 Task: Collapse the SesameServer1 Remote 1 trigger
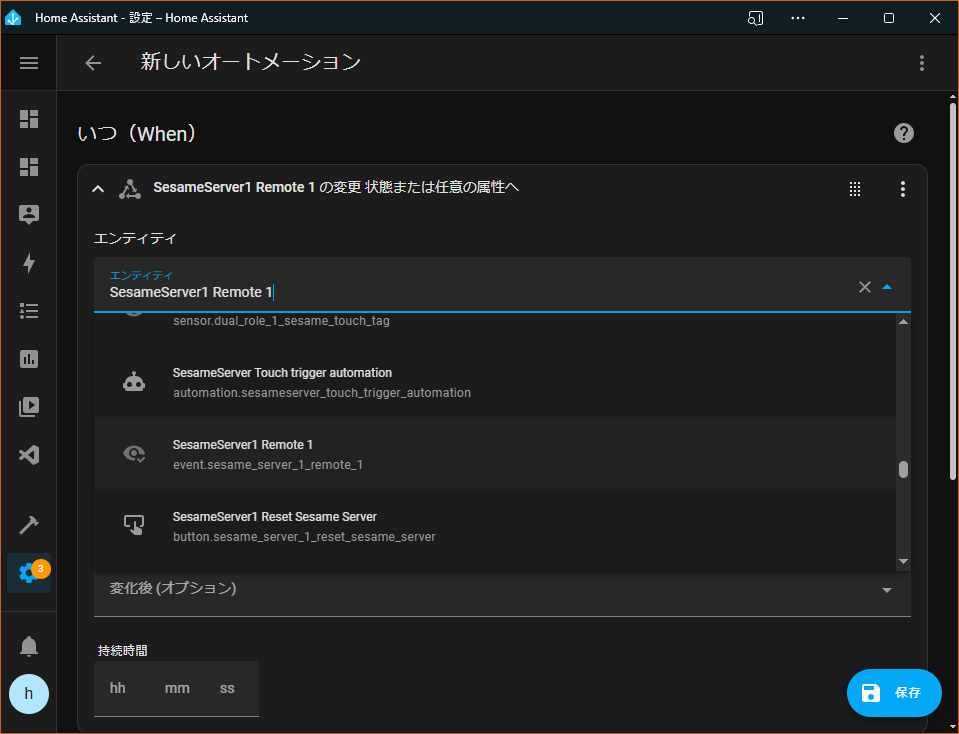(98, 189)
